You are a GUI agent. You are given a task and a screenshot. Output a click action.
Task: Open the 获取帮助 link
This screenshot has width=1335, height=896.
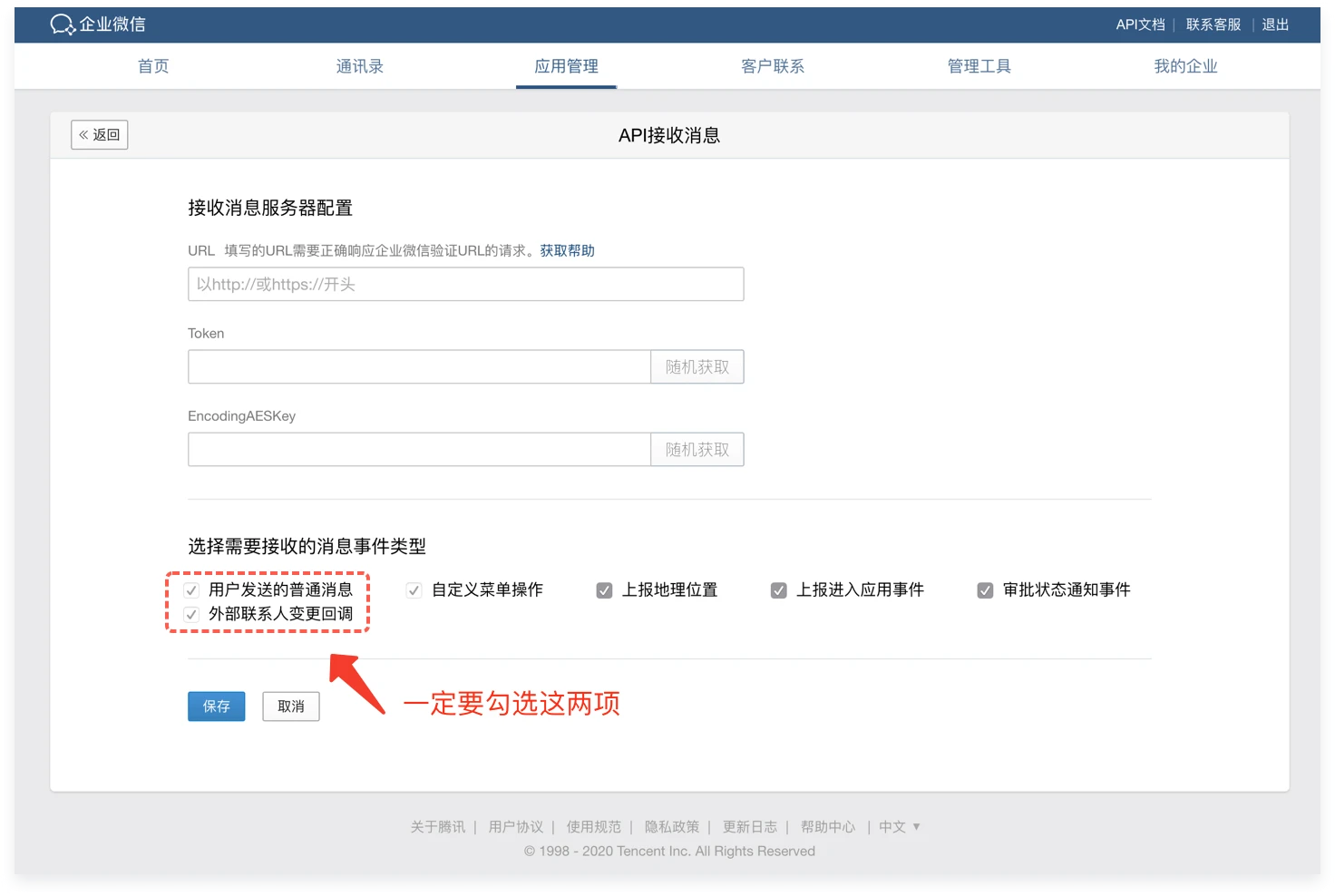(x=567, y=251)
